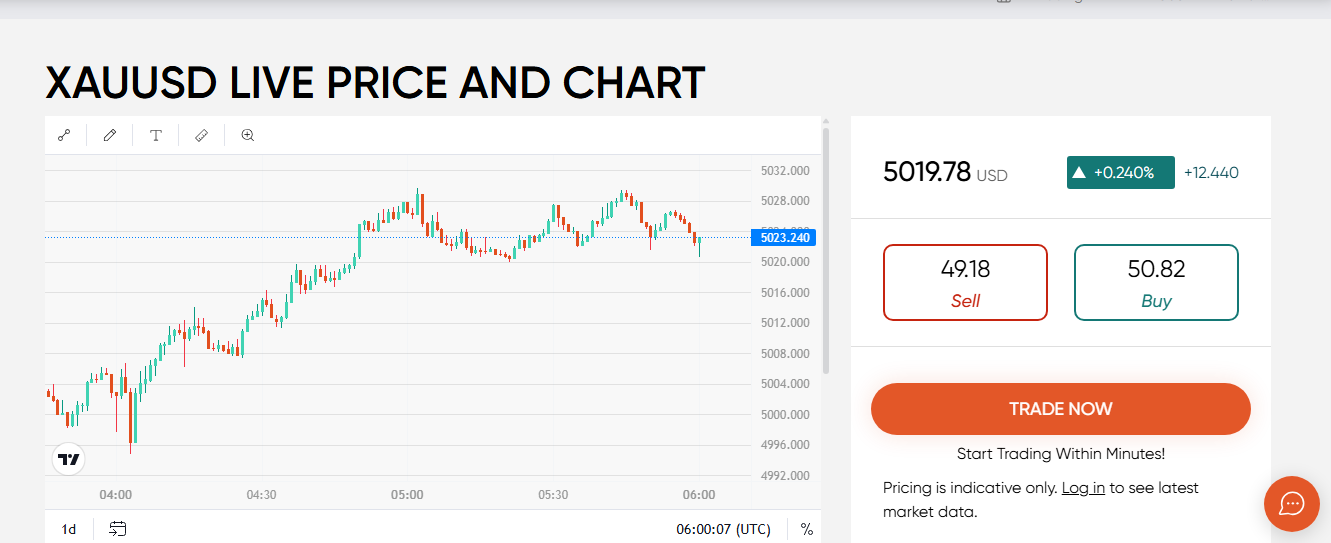Viewport: 1331px width, 543px height.
Task: Click the Sell button at 49.18
Action: (x=965, y=283)
